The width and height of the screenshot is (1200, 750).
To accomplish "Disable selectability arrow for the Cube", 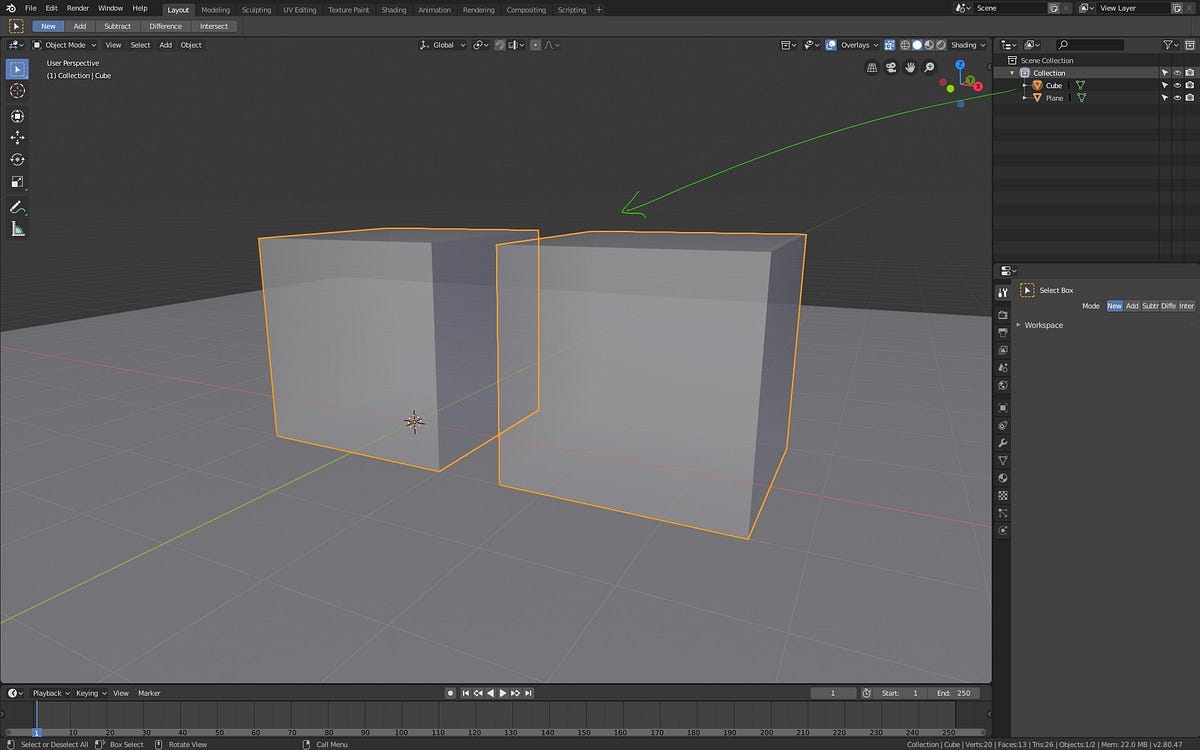I will [x=1165, y=85].
